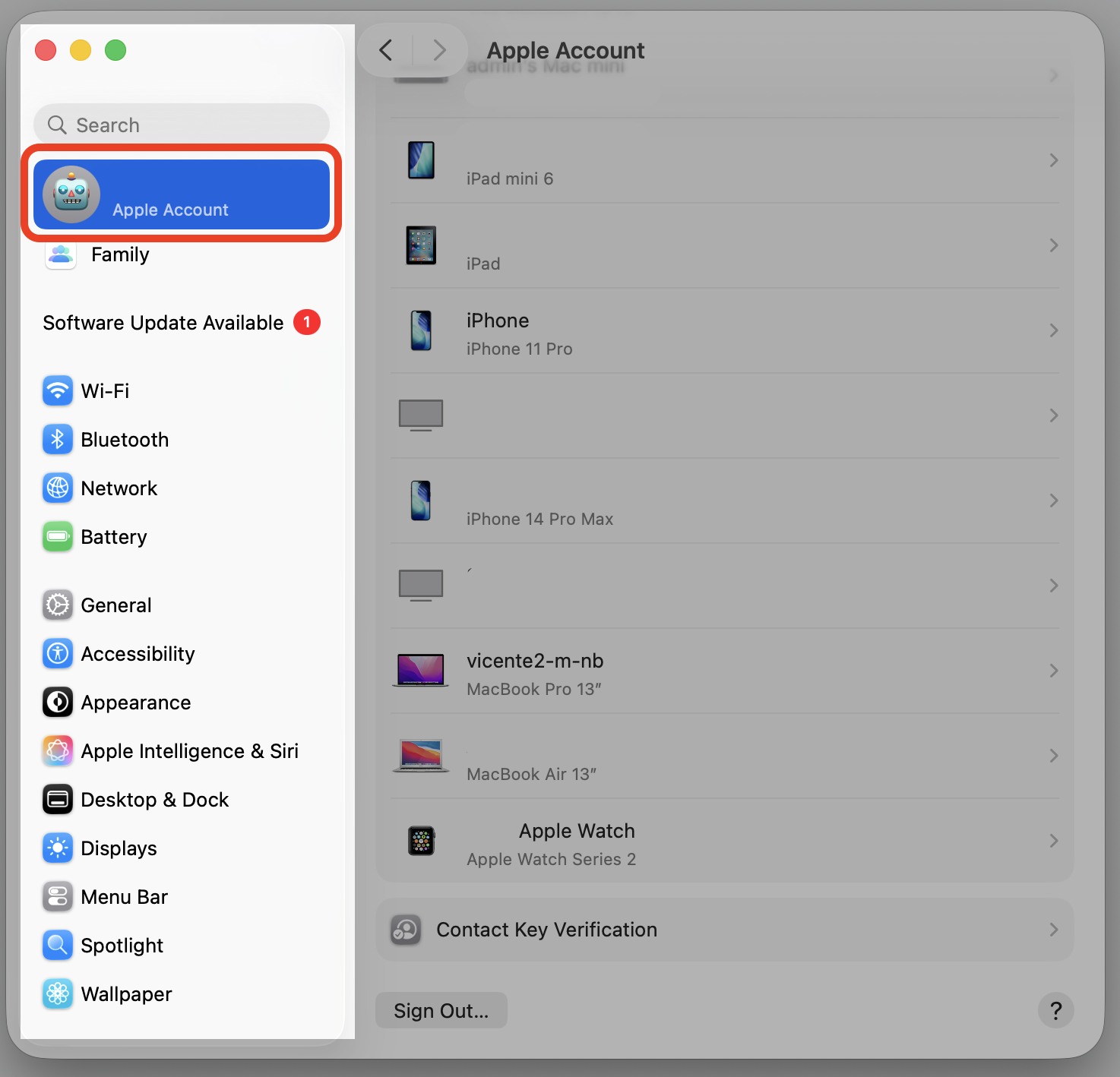Screen dimensions: 1120x1077
Task: Click the Contact Key Verification icon
Action: 406,930
